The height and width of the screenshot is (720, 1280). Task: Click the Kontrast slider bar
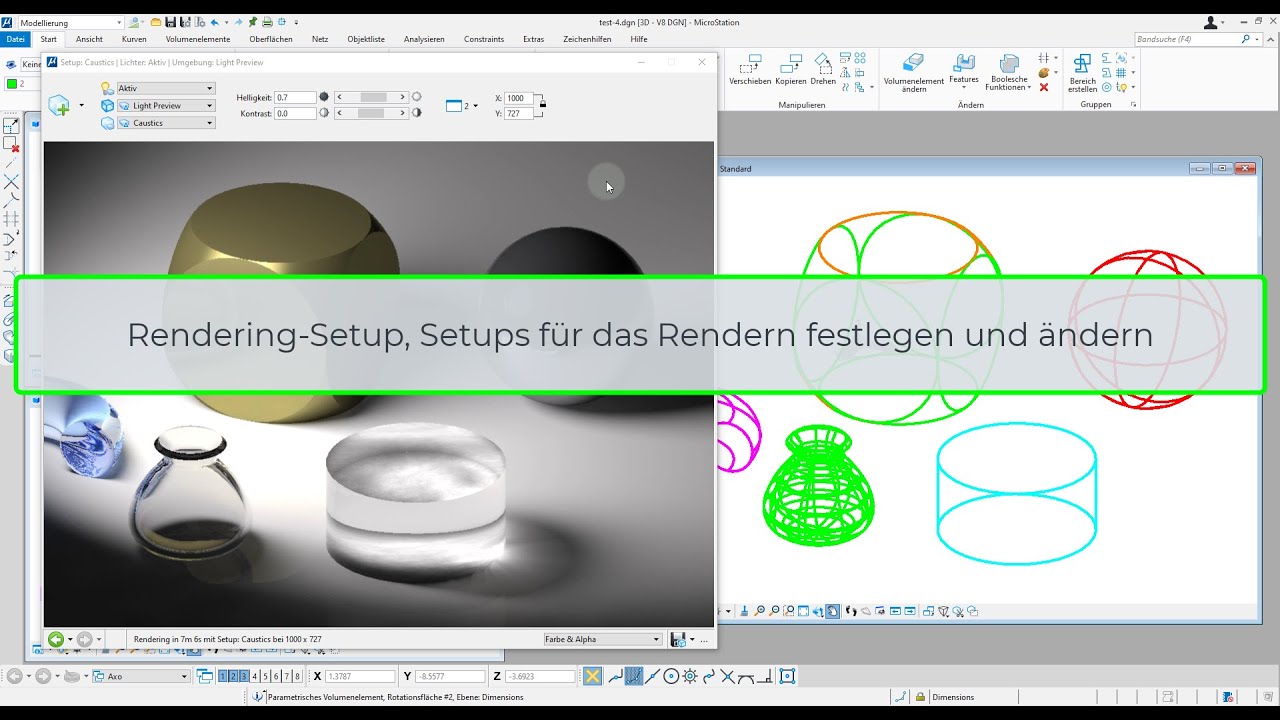(x=372, y=113)
